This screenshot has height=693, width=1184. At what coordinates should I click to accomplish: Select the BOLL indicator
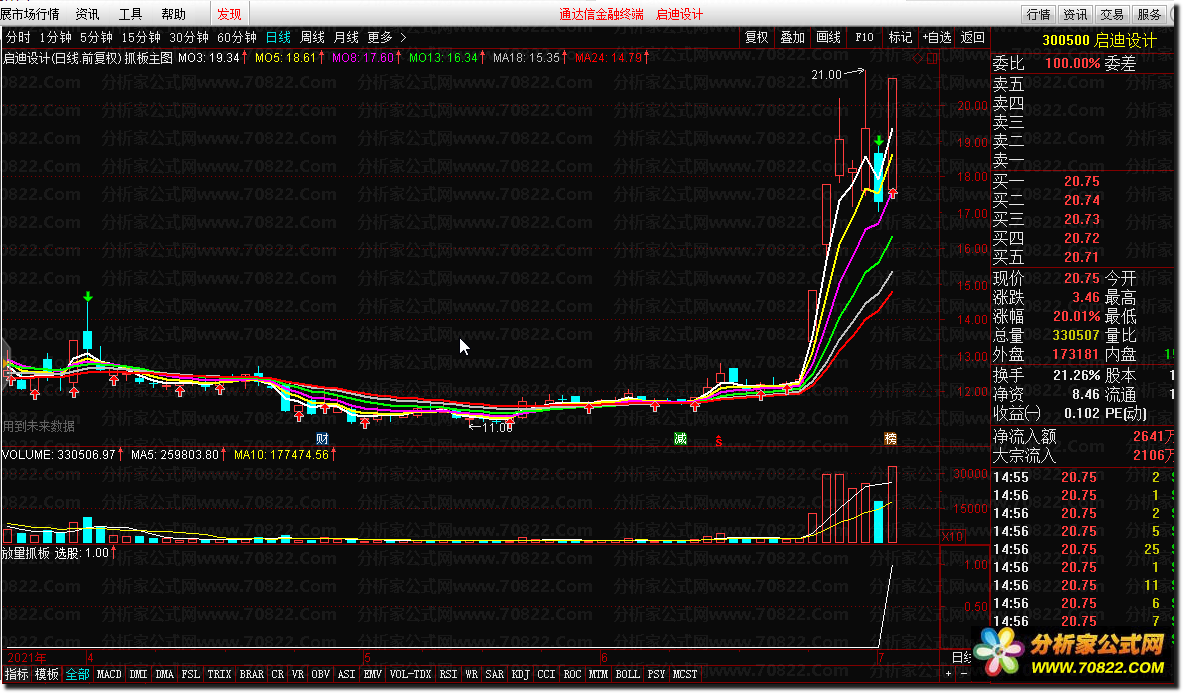[627, 674]
